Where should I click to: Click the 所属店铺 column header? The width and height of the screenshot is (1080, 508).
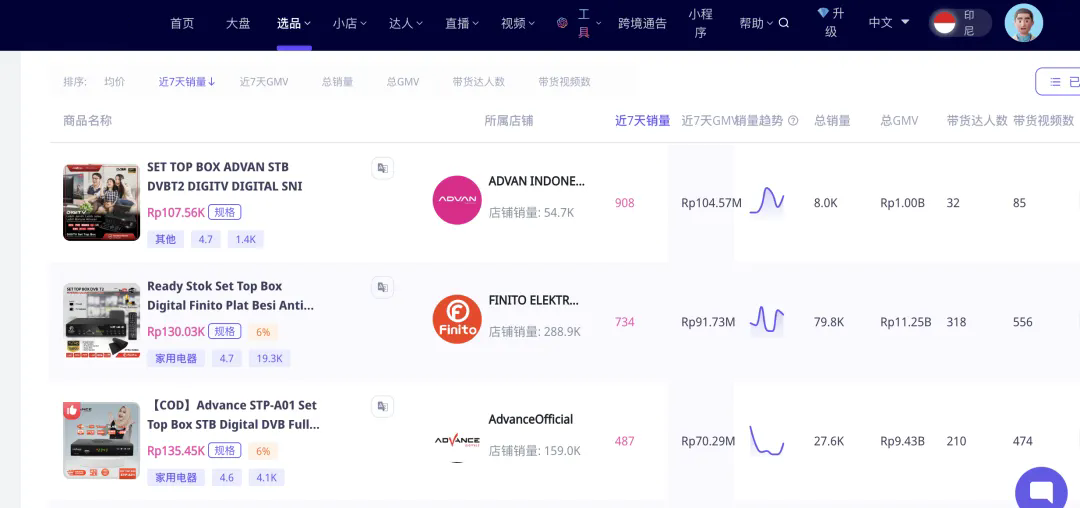[508, 120]
